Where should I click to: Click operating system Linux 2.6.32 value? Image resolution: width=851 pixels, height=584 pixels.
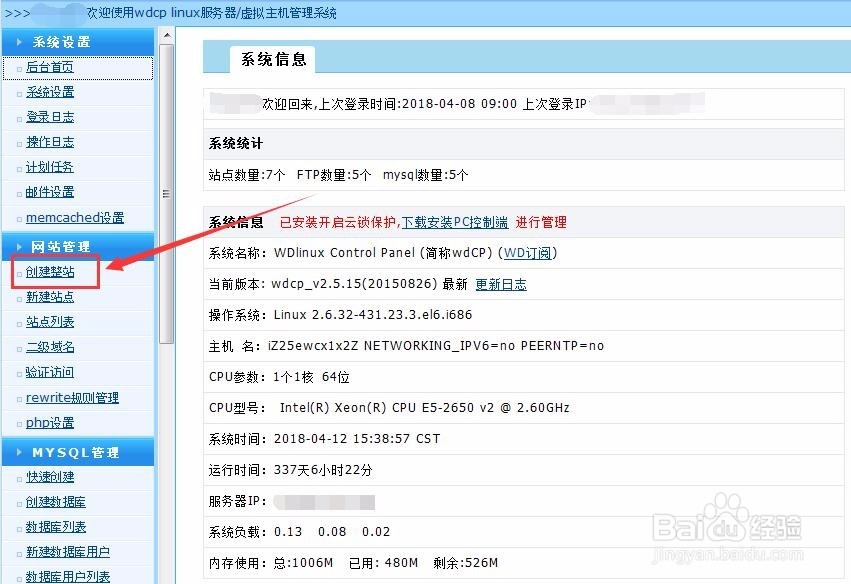click(373, 315)
